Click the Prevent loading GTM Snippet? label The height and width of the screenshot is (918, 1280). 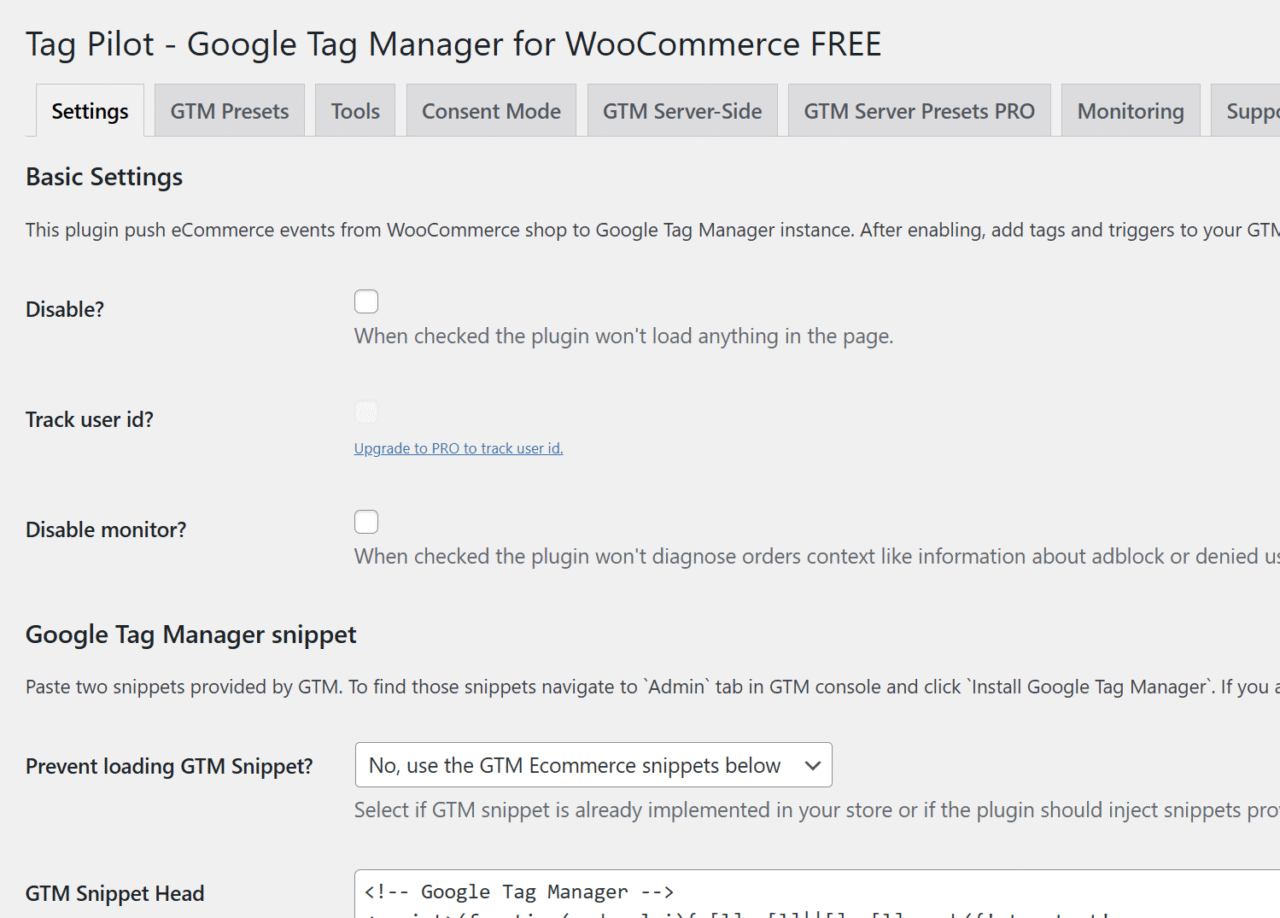[x=169, y=766]
